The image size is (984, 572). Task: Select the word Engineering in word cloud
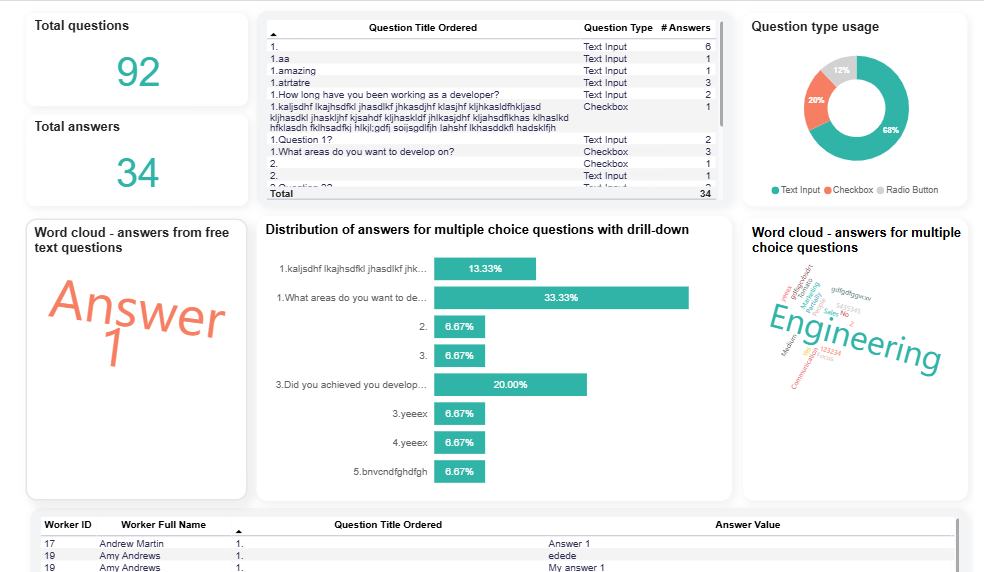click(x=853, y=337)
